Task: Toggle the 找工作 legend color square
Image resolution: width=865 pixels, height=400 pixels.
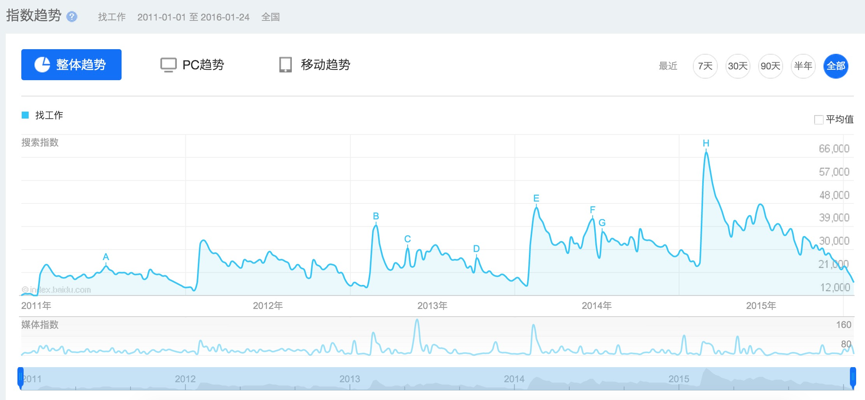Action: pos(25,115)
